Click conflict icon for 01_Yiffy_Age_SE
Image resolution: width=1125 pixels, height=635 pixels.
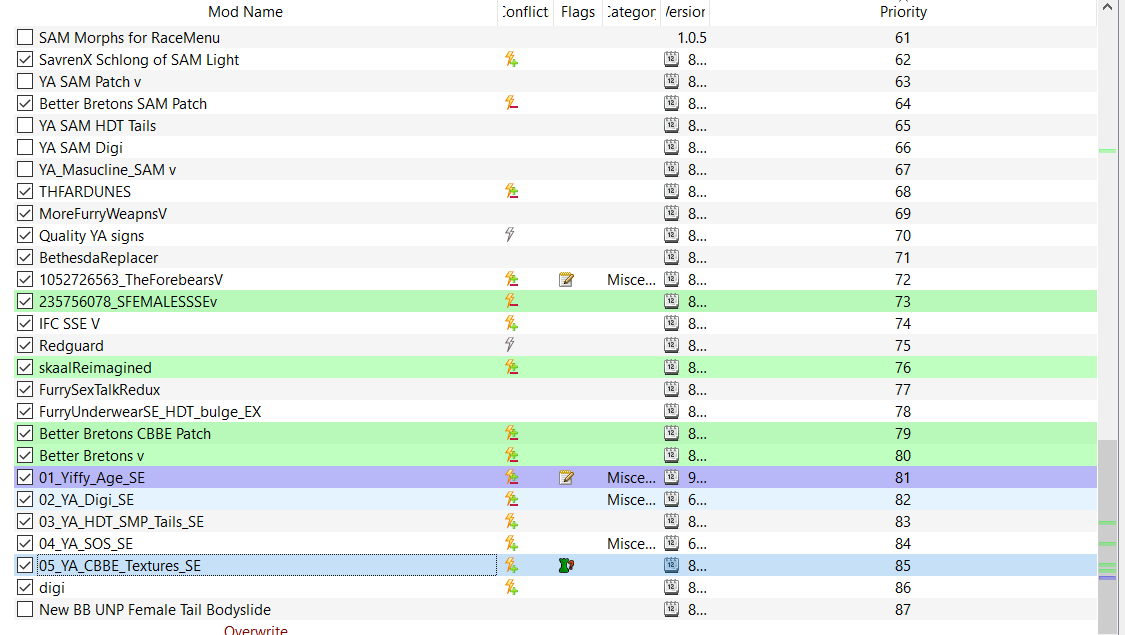pyautogui.click(x=511, y=477)
